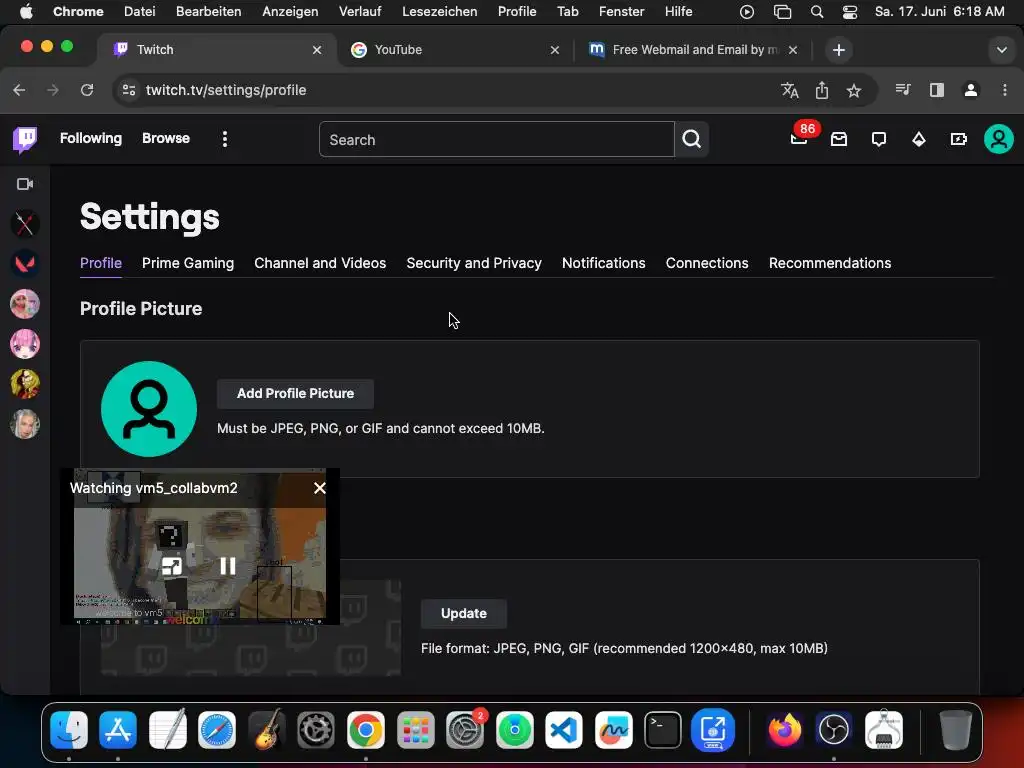The height and width of the screenshot is (768, 1024).
Task: Switch to the Free Webmail browser tab
Action: [694, 50]
